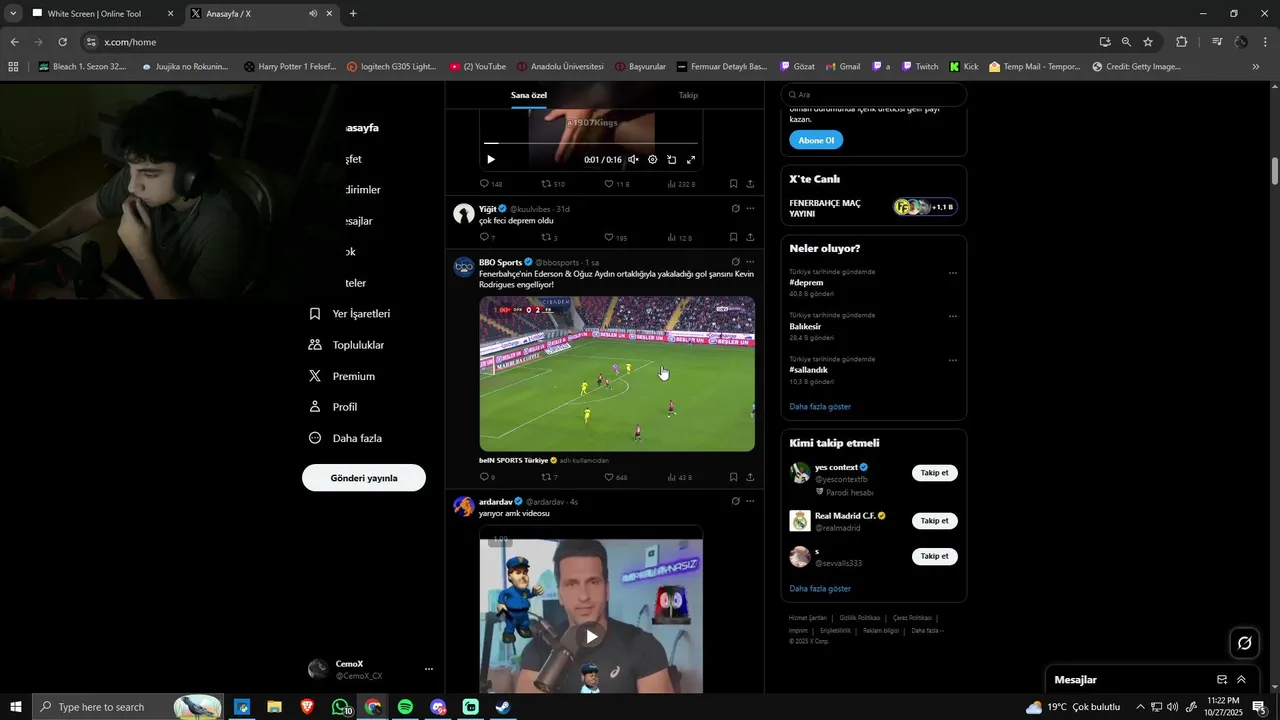Like Yiğit's post with 195 likes
Screen dimensions: 1280x720
tap(616, 238)
